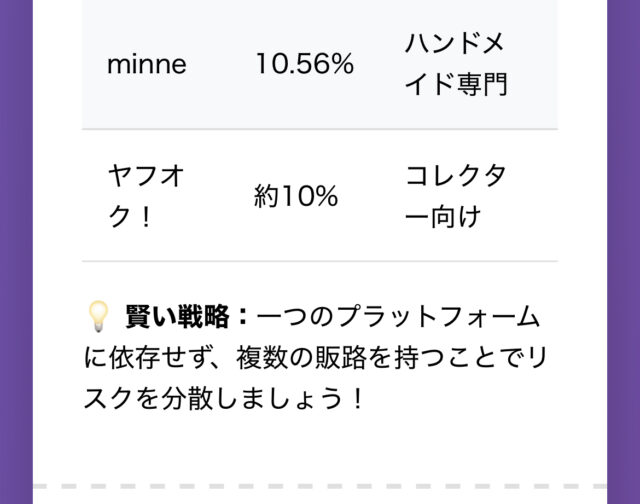Select the ハンドメイド専門 description cell

(x=456, y=65)
